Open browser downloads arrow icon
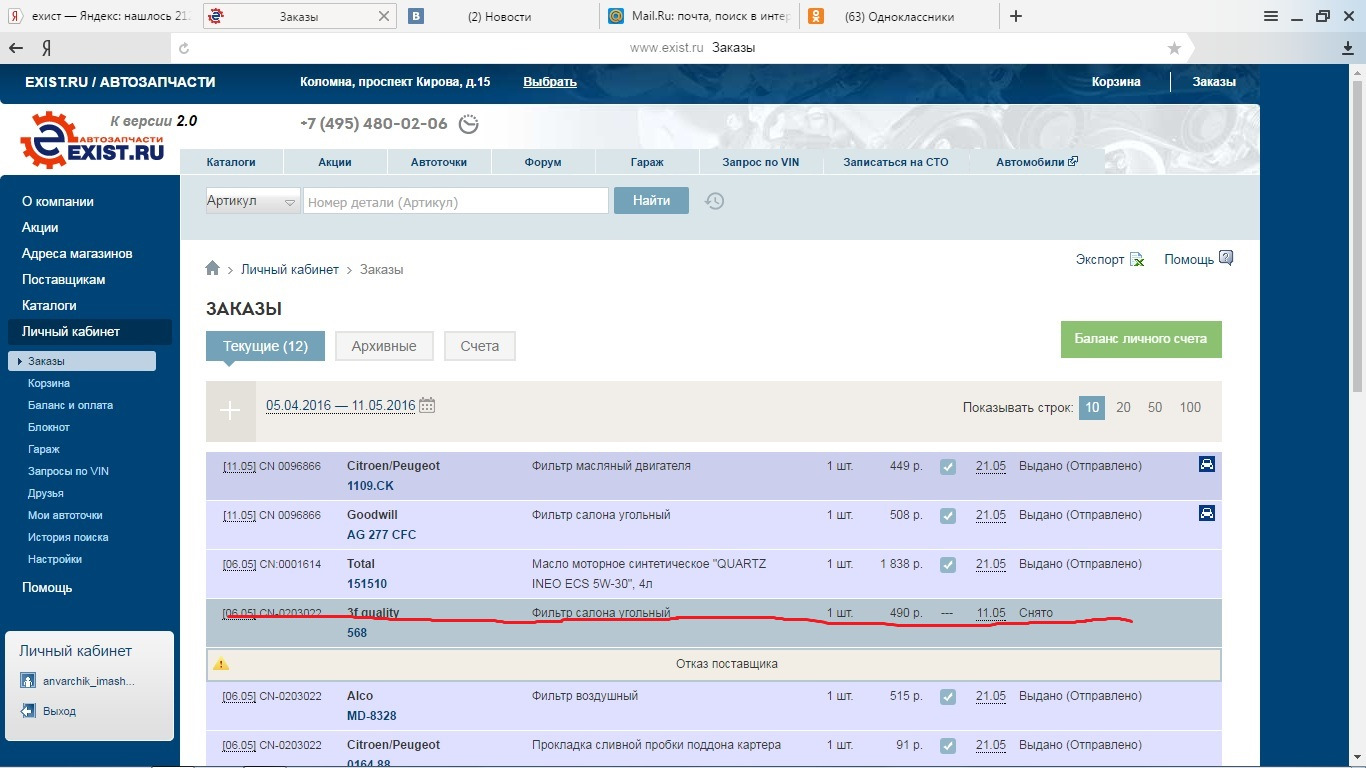Screen dimensions: 1366x768 point(1348,48)
